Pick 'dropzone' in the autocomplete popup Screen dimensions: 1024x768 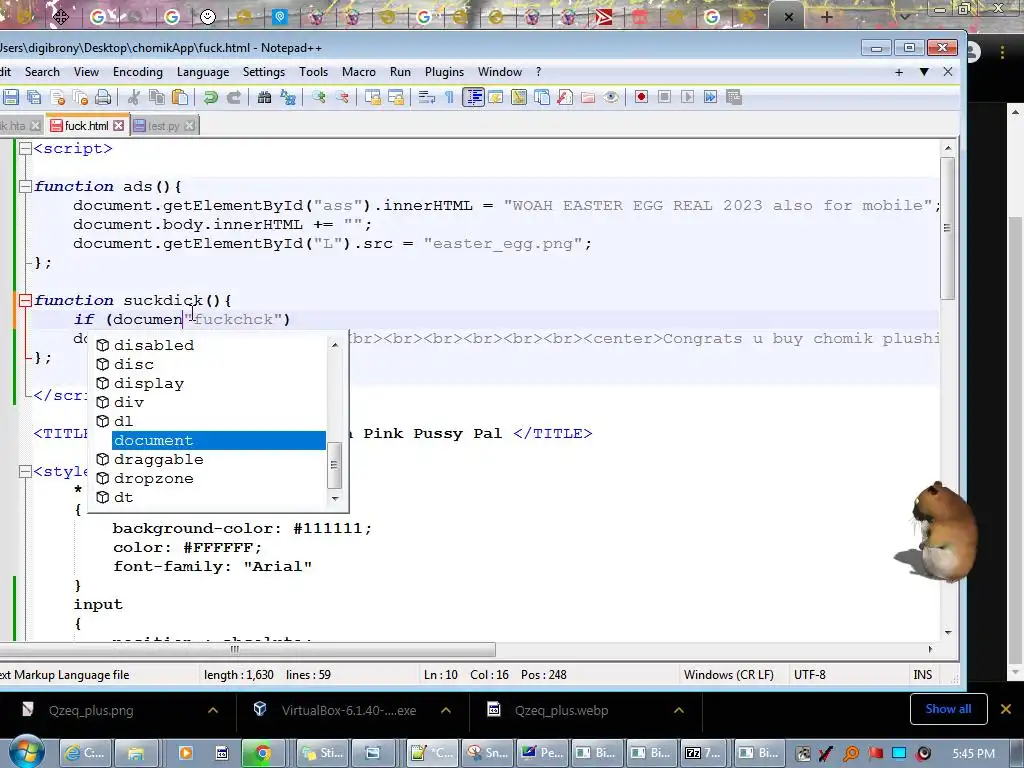click(x=153, y=478)
